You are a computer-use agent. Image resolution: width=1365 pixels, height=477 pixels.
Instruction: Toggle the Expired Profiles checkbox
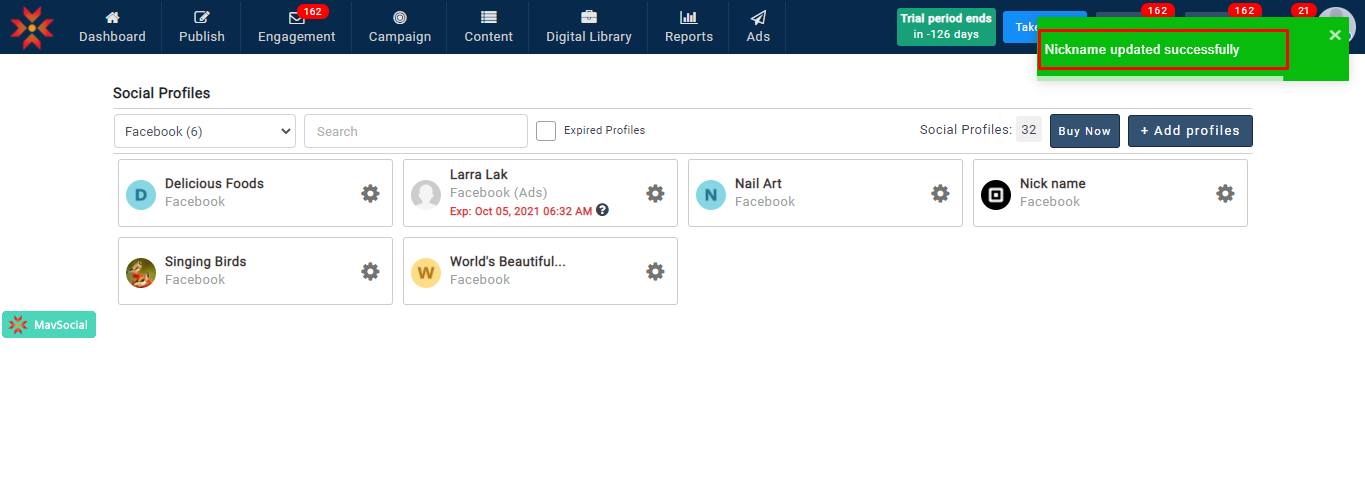pos(546,131)
